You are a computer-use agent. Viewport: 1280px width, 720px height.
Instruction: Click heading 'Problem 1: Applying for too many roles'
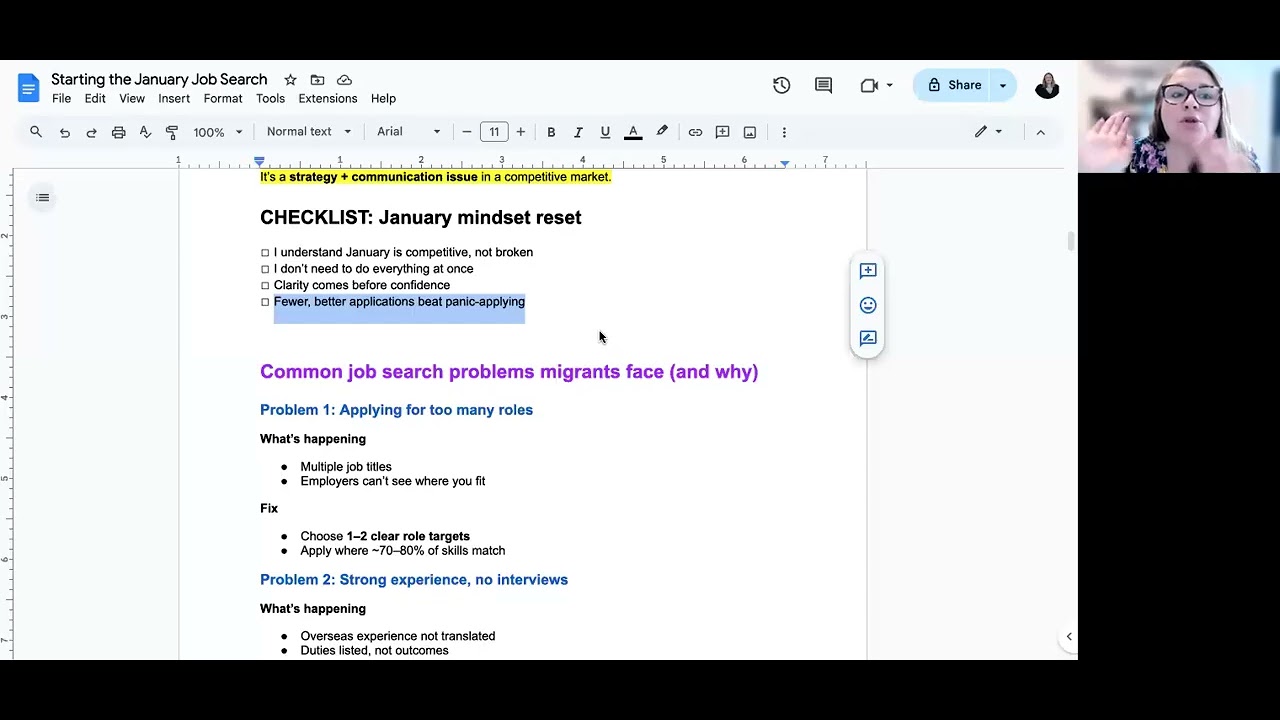(396, 410)
